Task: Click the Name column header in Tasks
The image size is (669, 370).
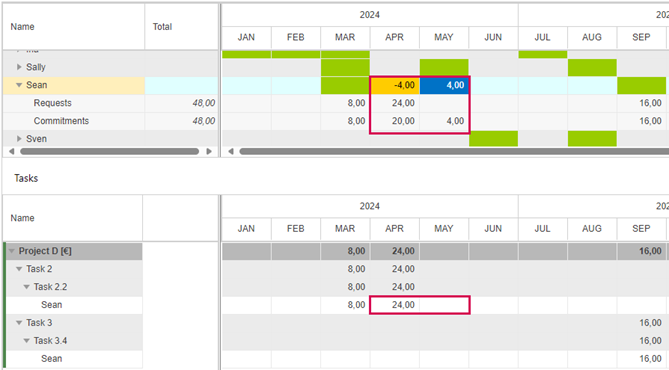Action: [x=73, y=218]
